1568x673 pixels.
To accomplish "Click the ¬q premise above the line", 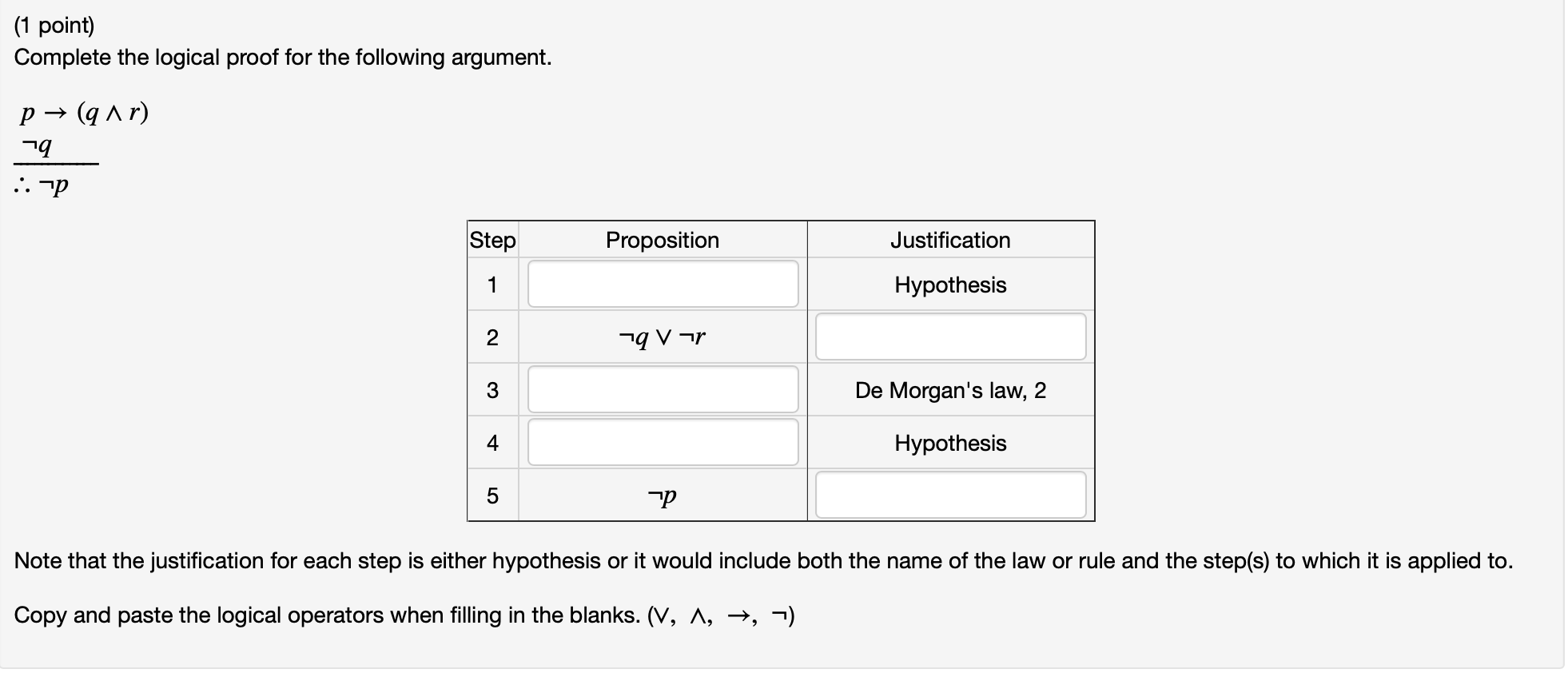I will (x=38, y=146).
